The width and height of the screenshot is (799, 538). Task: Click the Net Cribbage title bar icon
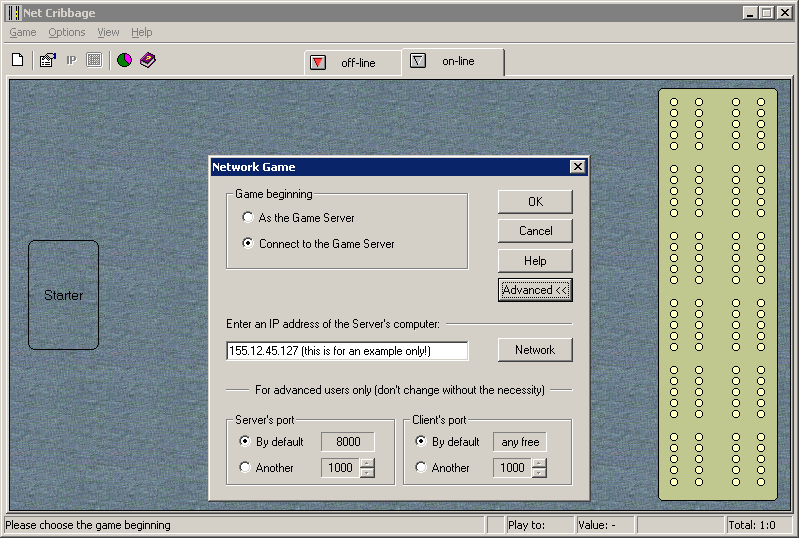[x=14, y=13]
